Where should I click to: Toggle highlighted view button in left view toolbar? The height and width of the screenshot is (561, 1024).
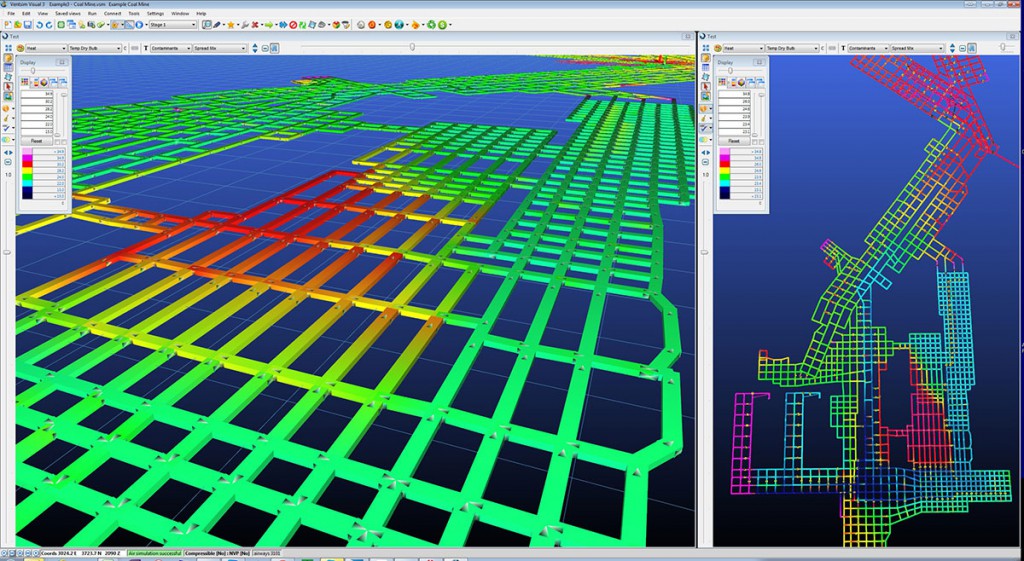[275, 48]
